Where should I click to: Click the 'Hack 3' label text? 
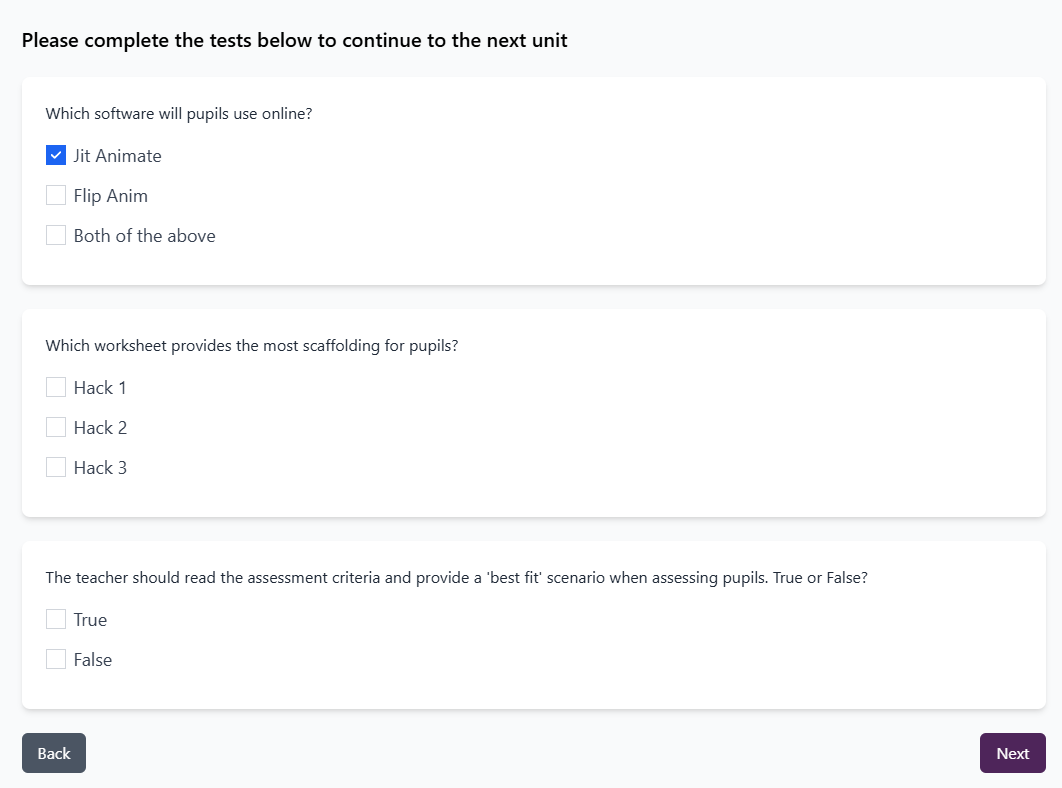[x=100, y=468]
